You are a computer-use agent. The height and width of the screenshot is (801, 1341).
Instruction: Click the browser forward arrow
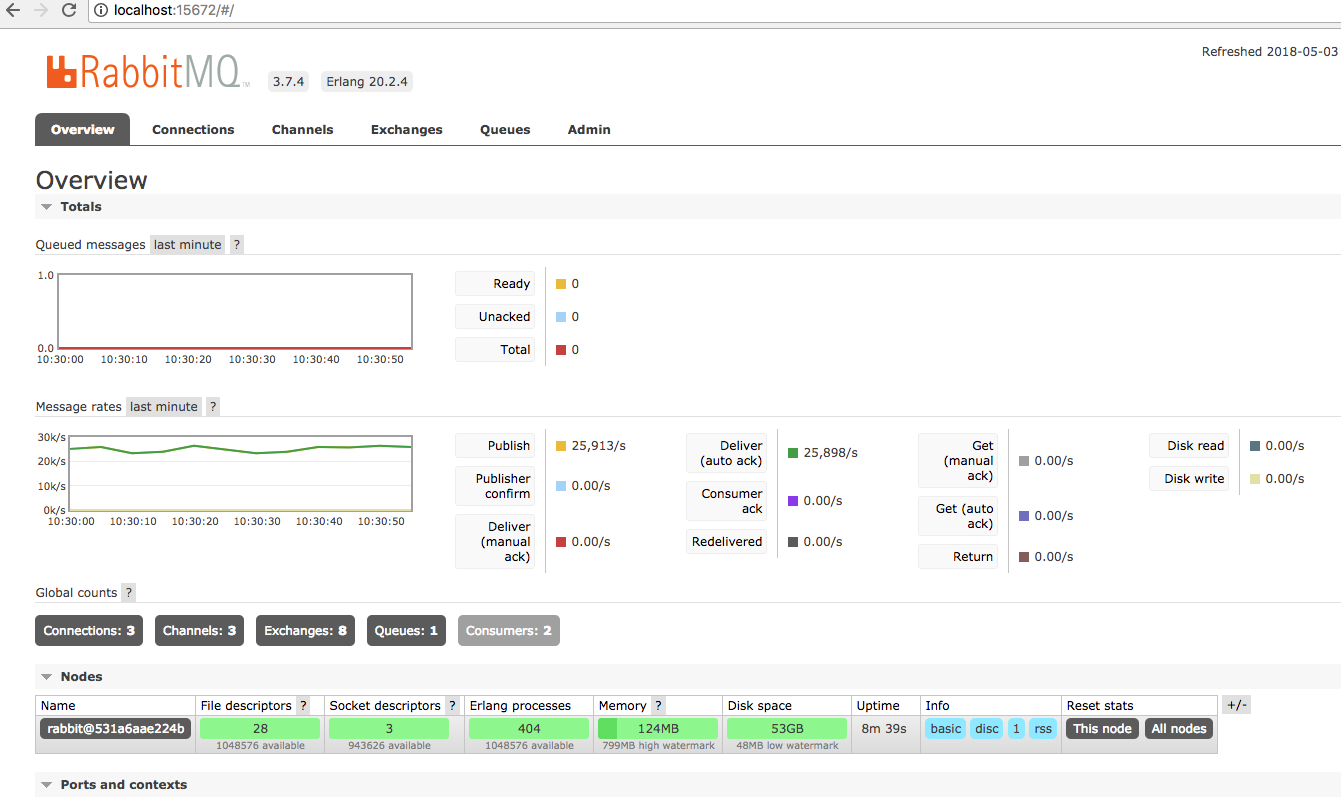41,10
